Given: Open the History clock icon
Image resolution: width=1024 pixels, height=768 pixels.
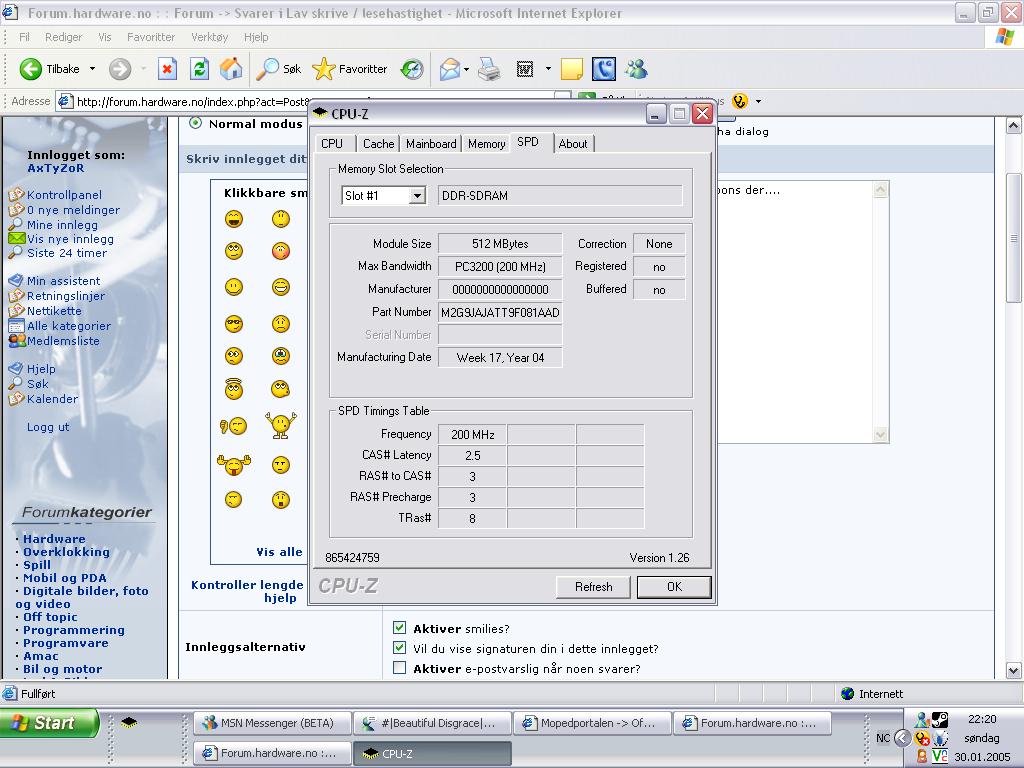Looking at the screenshot, I should [x=412, y=69].
